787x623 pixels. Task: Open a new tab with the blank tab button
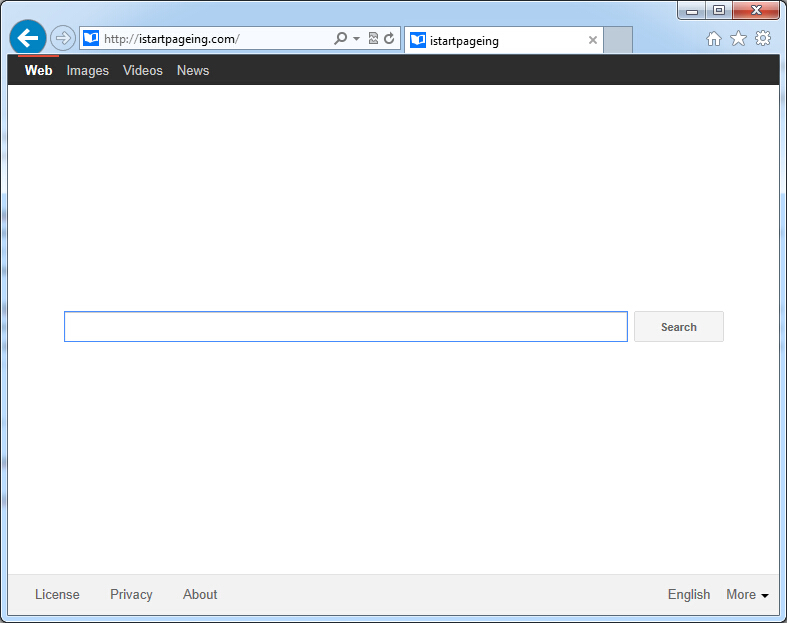tap(618, 40)
